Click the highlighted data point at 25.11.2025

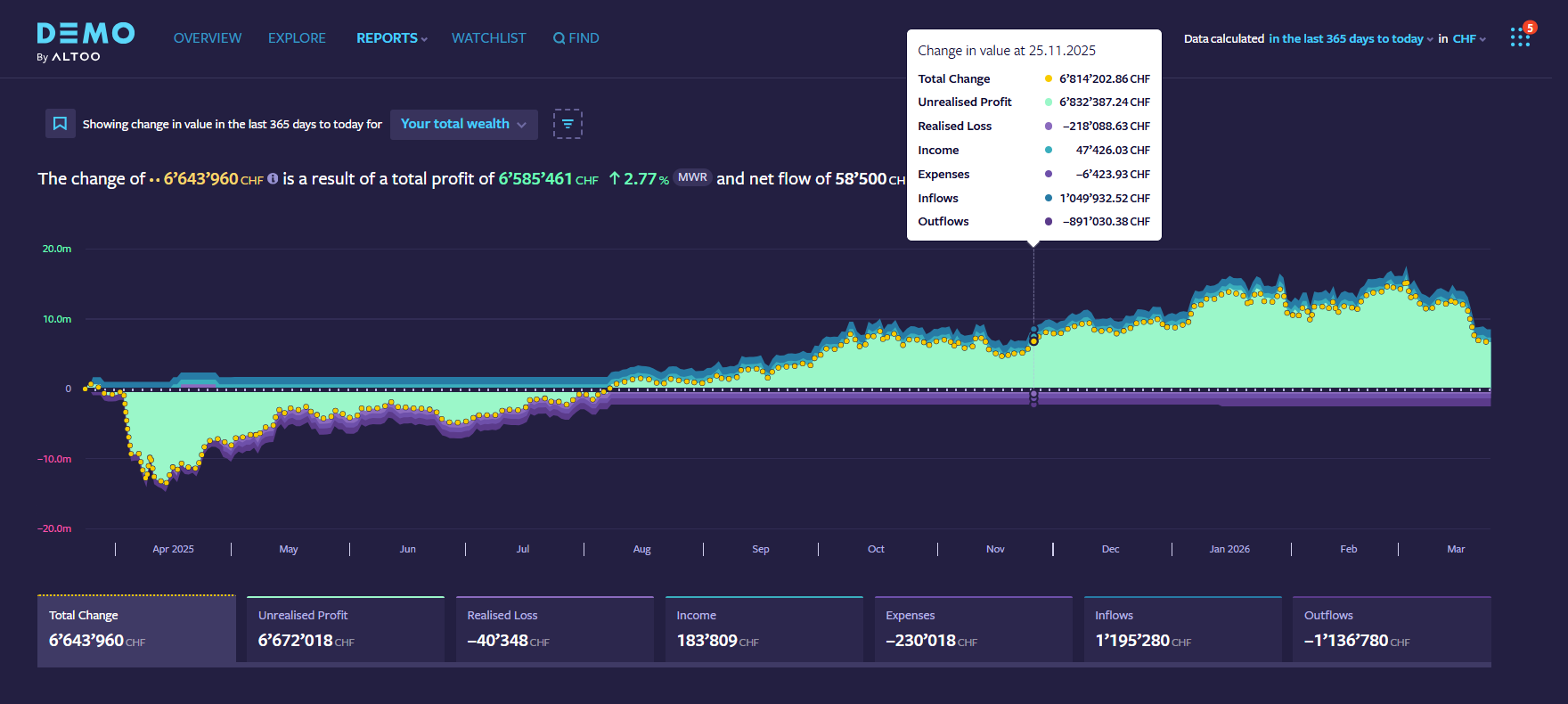click(x=1033, y=340)
